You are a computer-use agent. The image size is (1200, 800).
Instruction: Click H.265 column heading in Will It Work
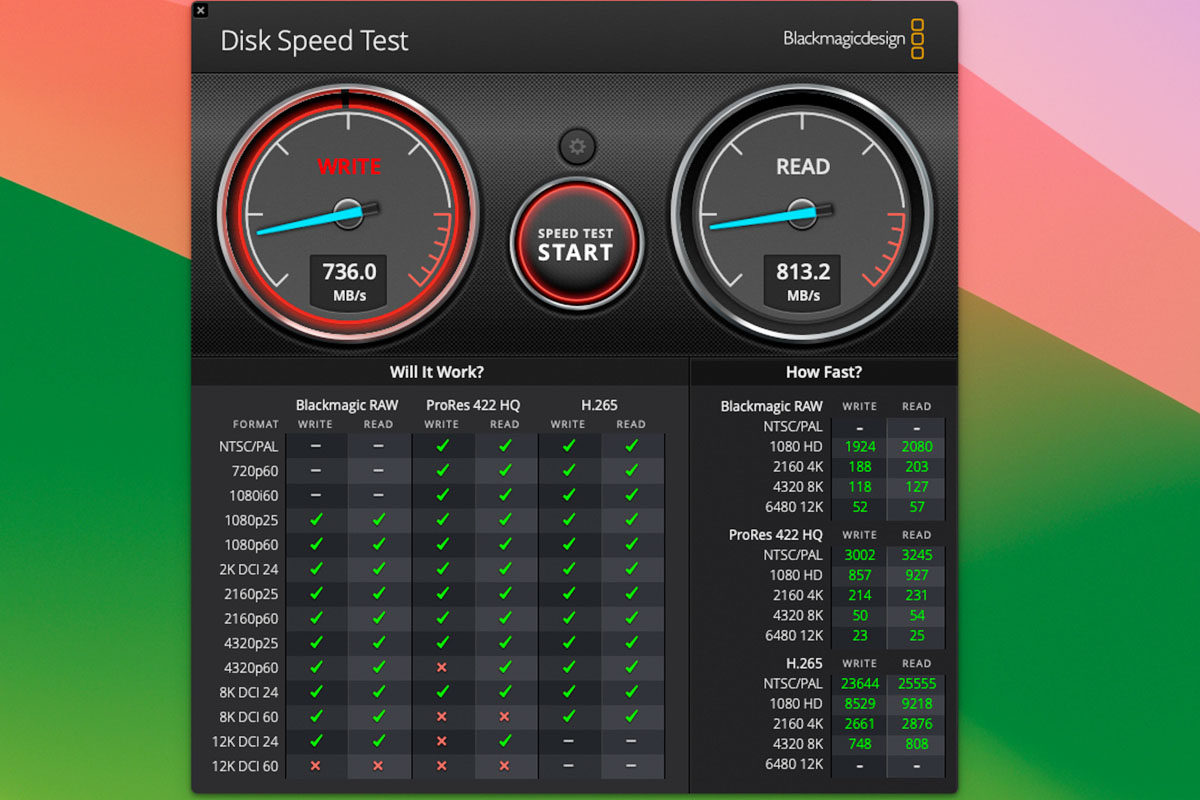[599, 405]
